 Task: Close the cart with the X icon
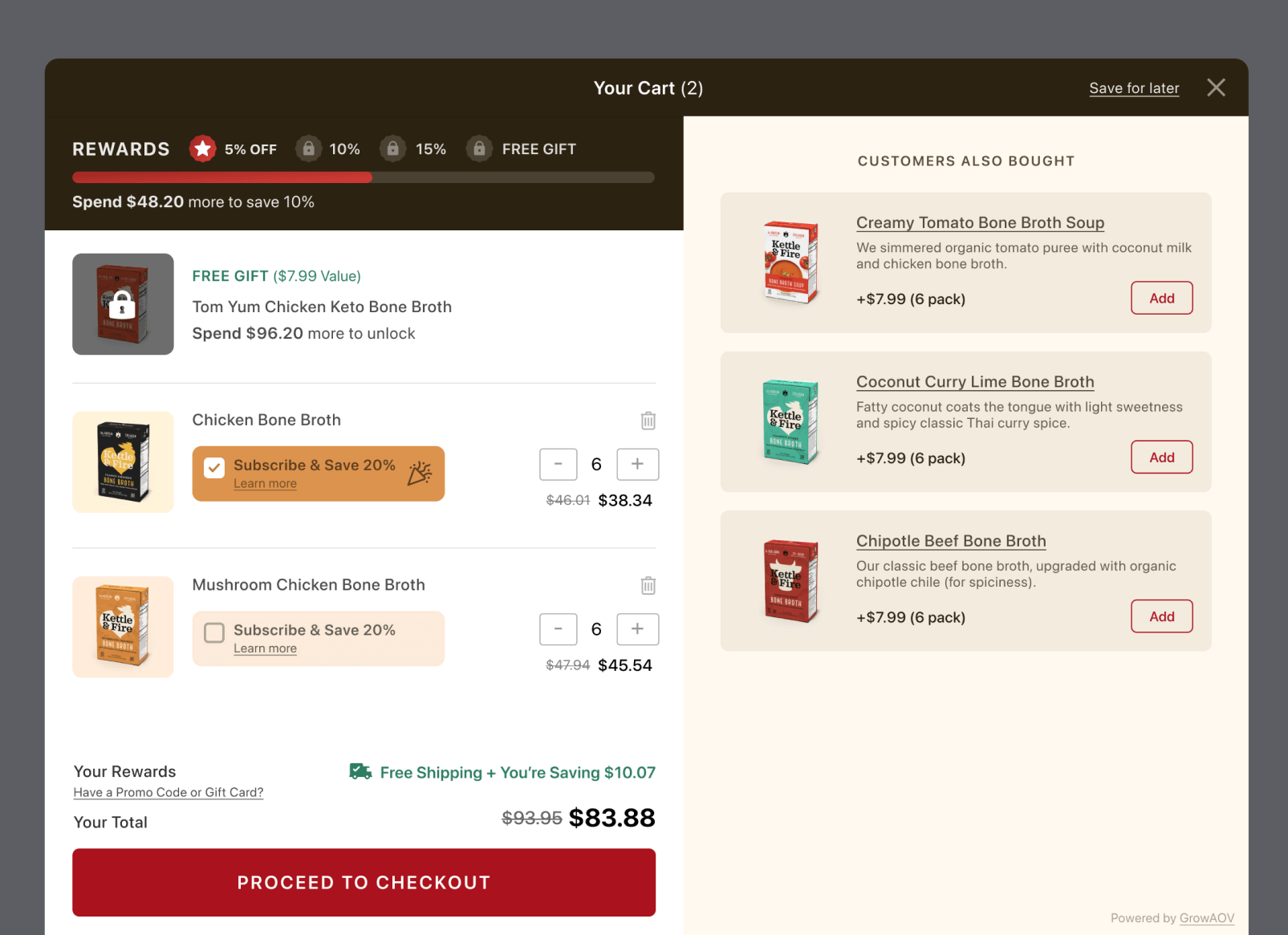1216,87
